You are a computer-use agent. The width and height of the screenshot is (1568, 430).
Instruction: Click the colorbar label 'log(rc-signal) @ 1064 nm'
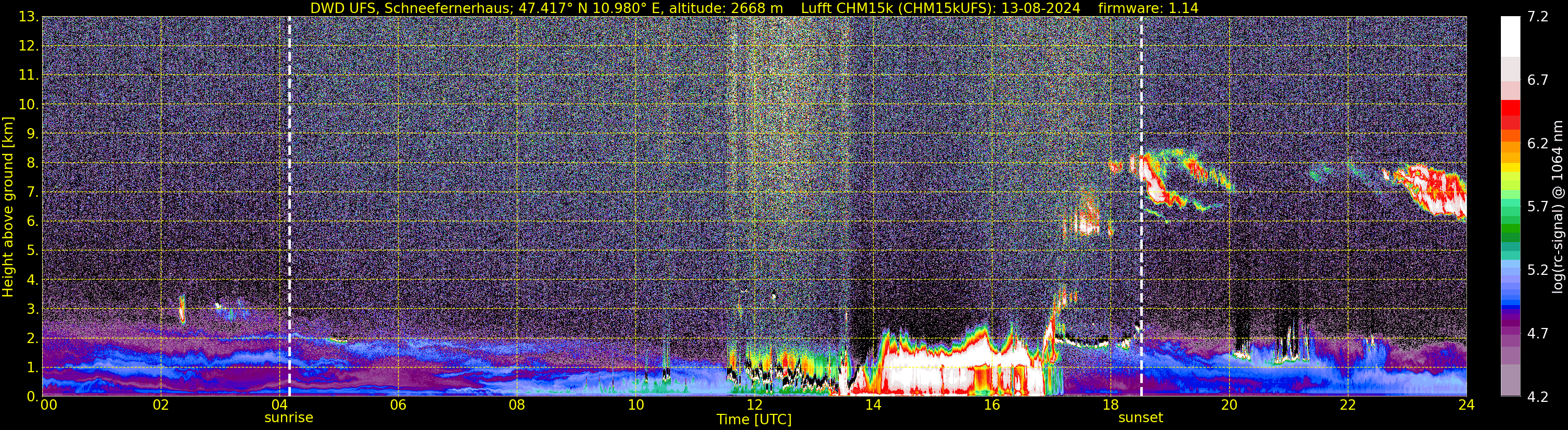tap(1557, 207)
